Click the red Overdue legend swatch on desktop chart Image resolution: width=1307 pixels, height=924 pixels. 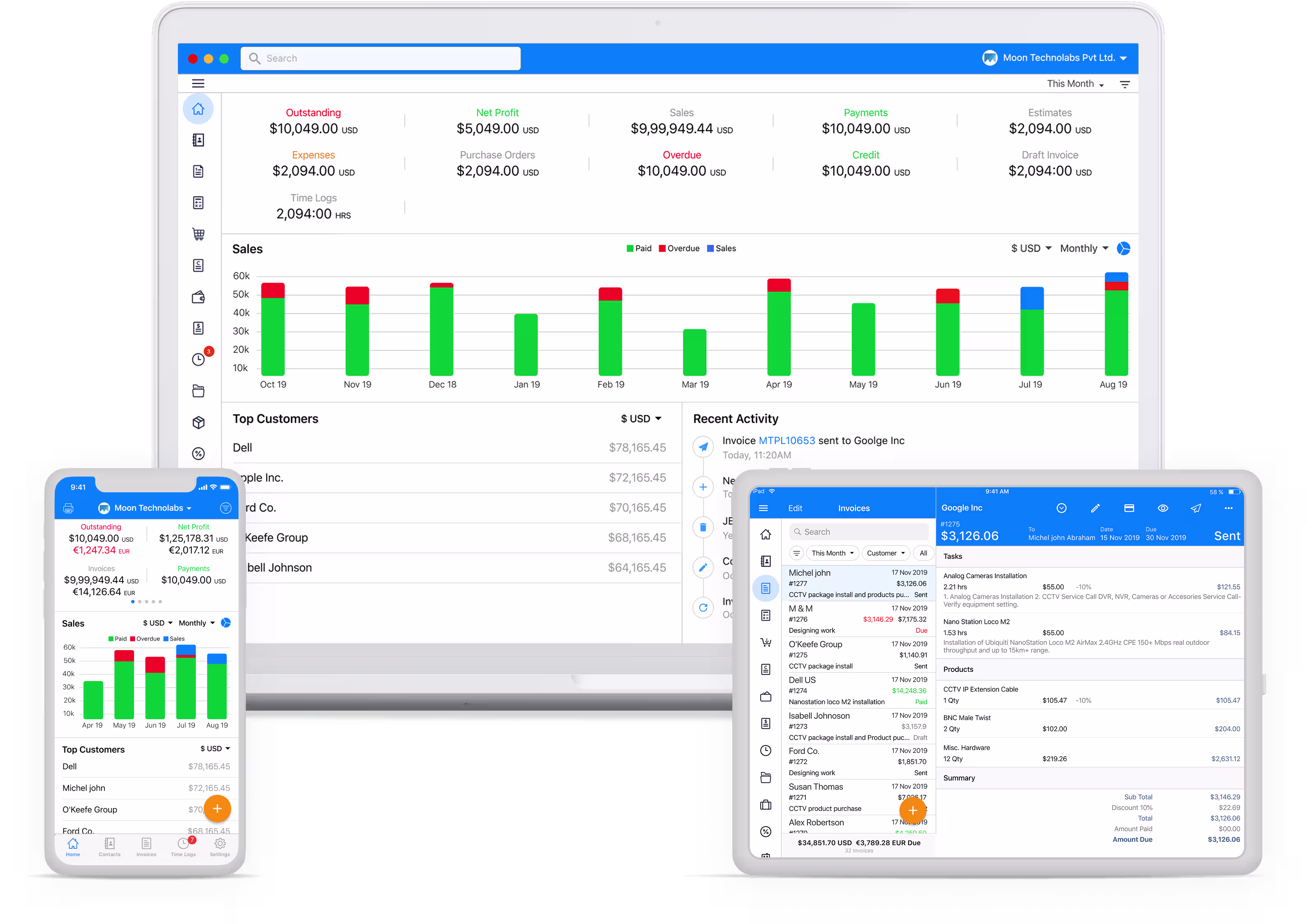pyautogui.click(x=662, y=249)
